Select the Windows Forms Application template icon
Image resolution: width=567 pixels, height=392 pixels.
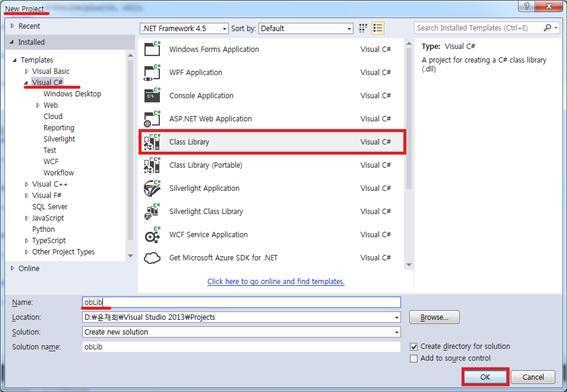(152, 49)
